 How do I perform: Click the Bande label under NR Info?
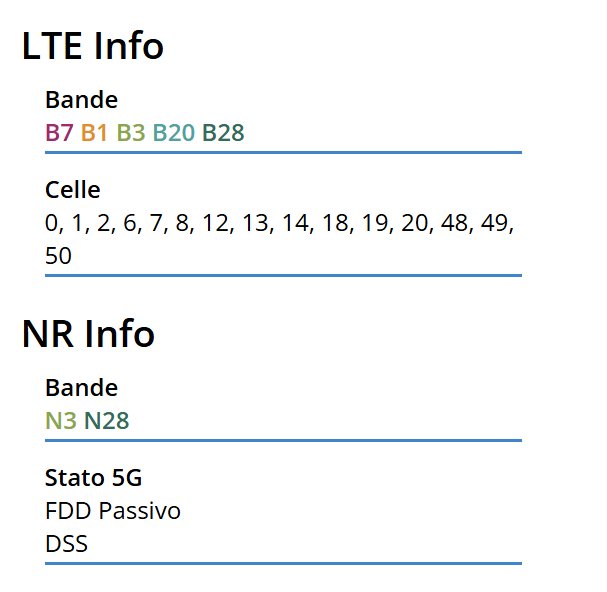(x=81, y=388)
